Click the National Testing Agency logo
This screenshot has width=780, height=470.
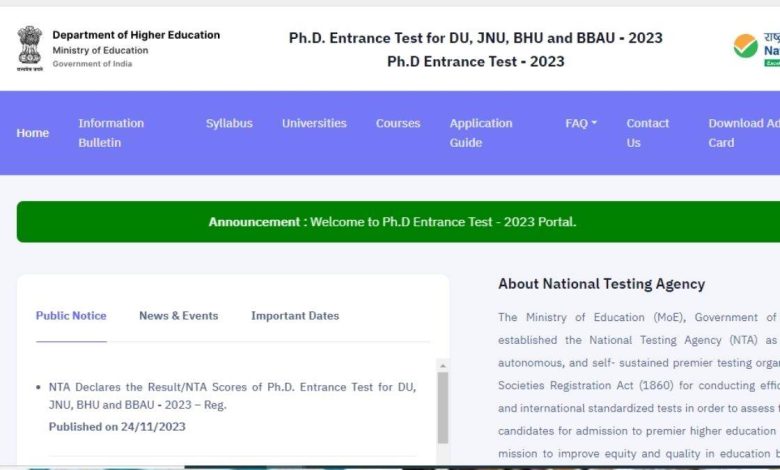pos(756,47)
